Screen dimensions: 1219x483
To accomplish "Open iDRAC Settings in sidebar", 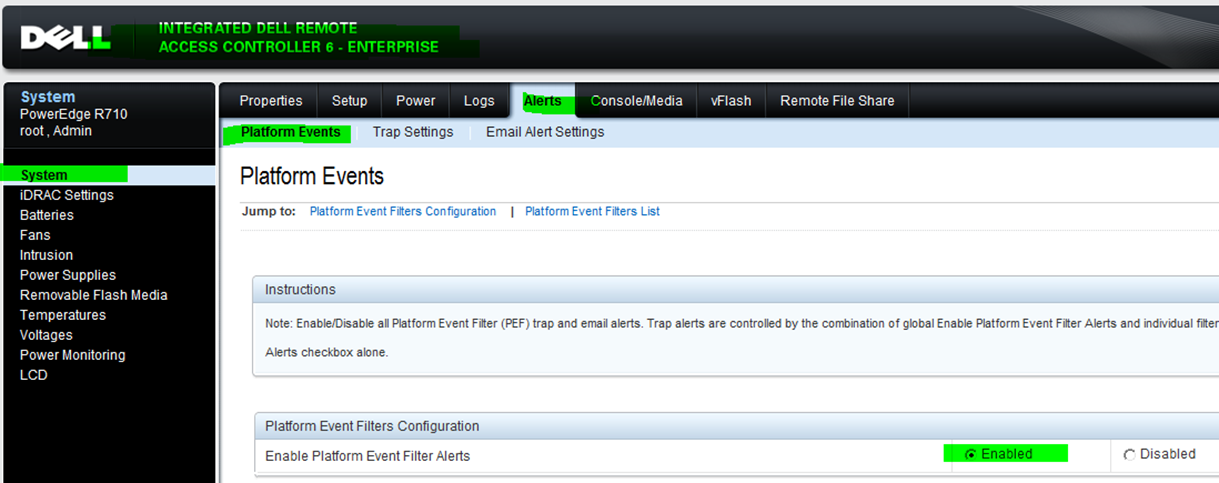I will click(x=67, y=195).
